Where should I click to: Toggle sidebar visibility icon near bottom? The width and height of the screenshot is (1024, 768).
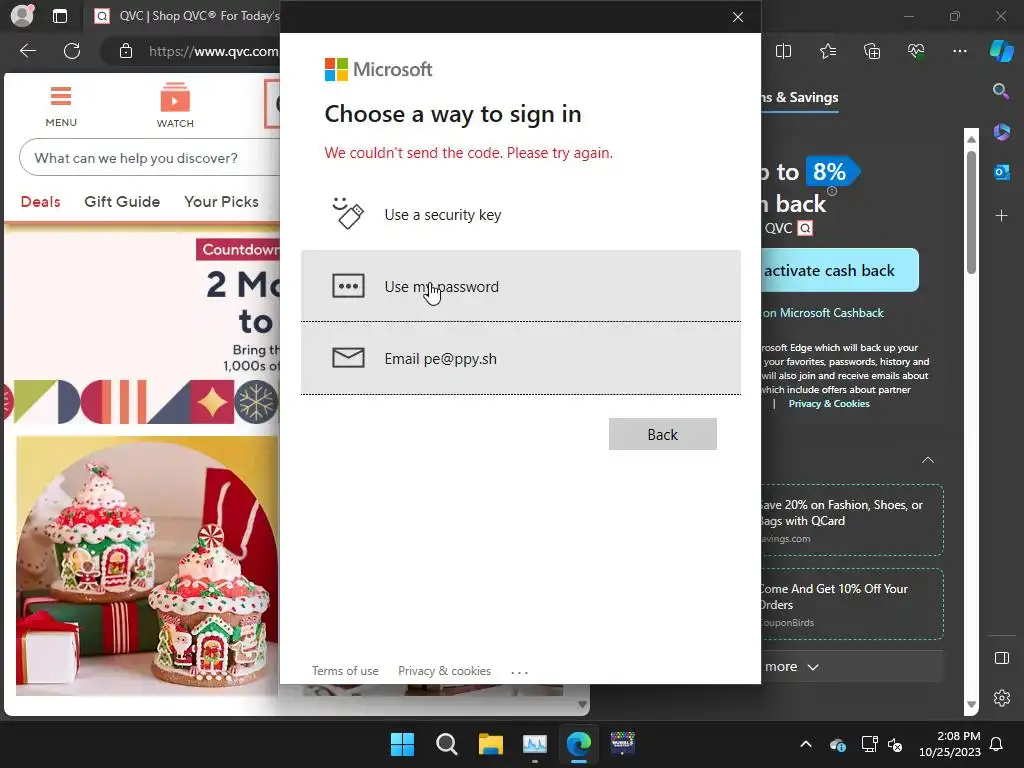pos(1002,658)
